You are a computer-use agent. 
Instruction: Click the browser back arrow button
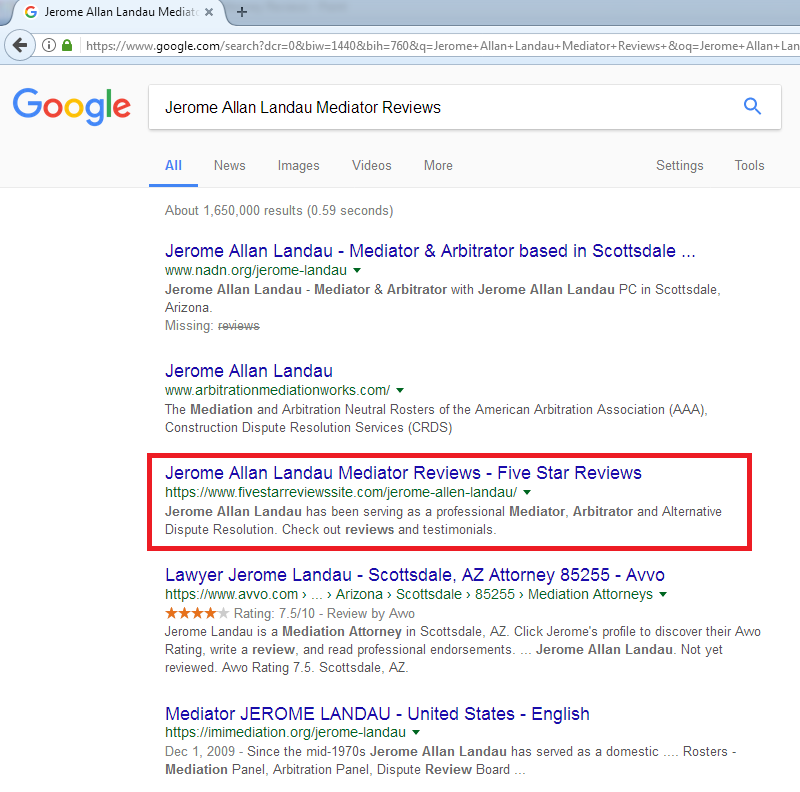pyautogui.click(x=19, y=45)
